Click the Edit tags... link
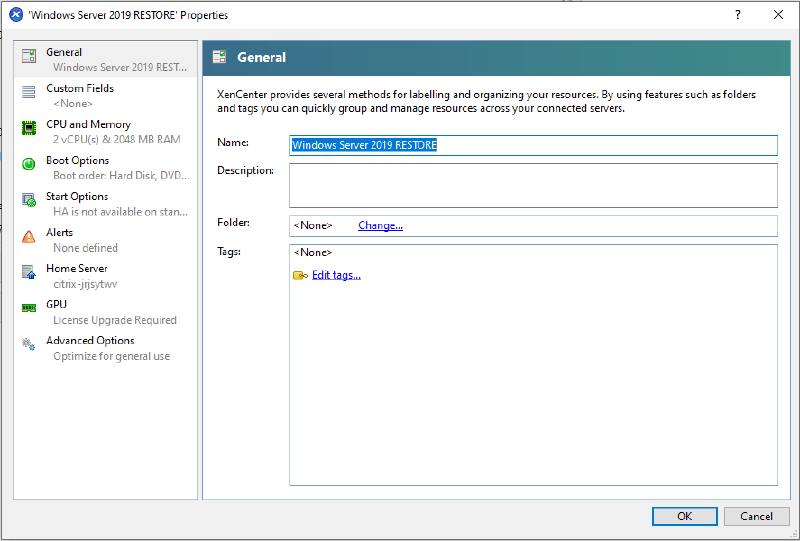 pyautogui.click(x=336, y=275)
